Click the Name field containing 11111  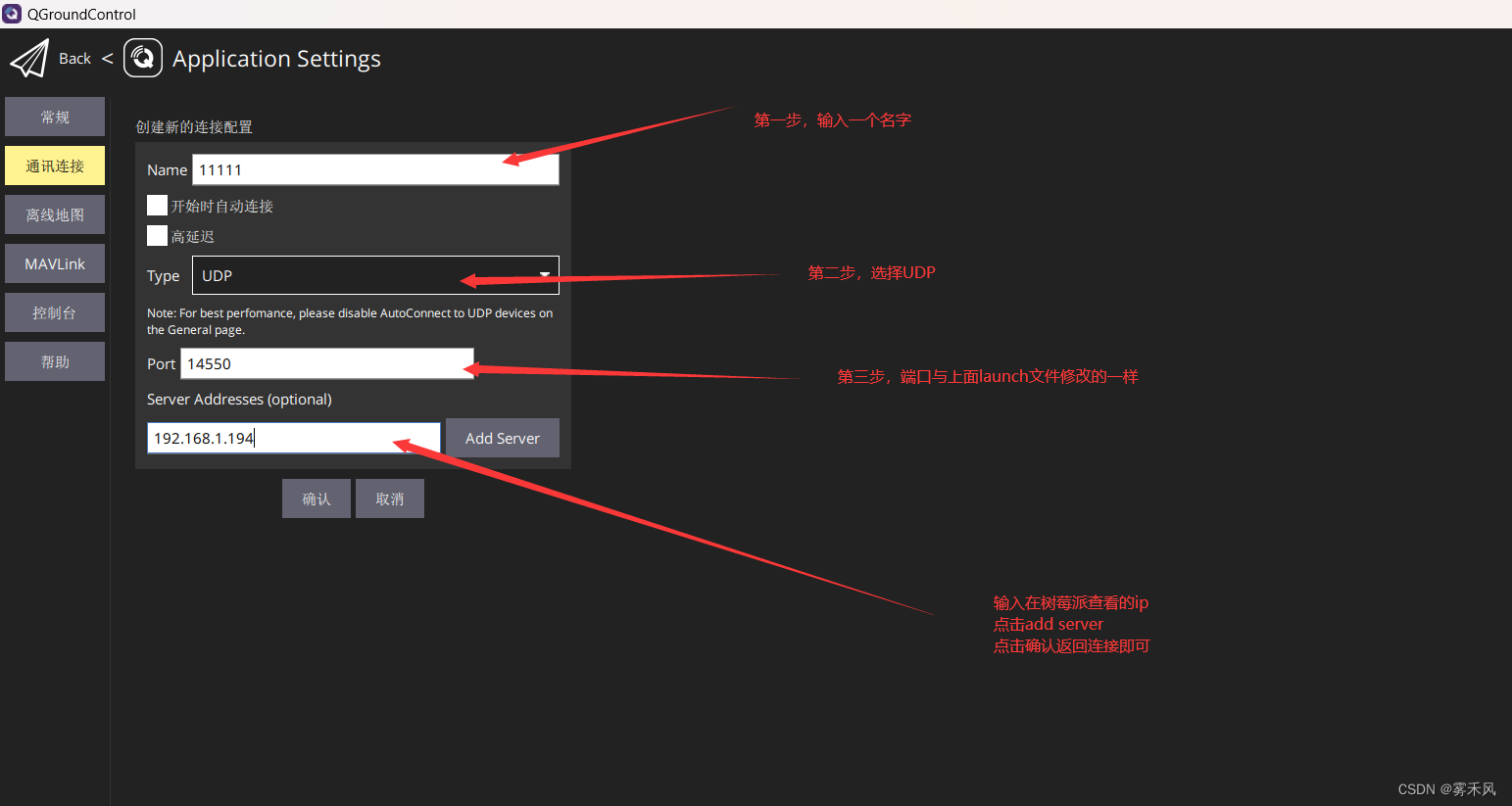(375, 168)
